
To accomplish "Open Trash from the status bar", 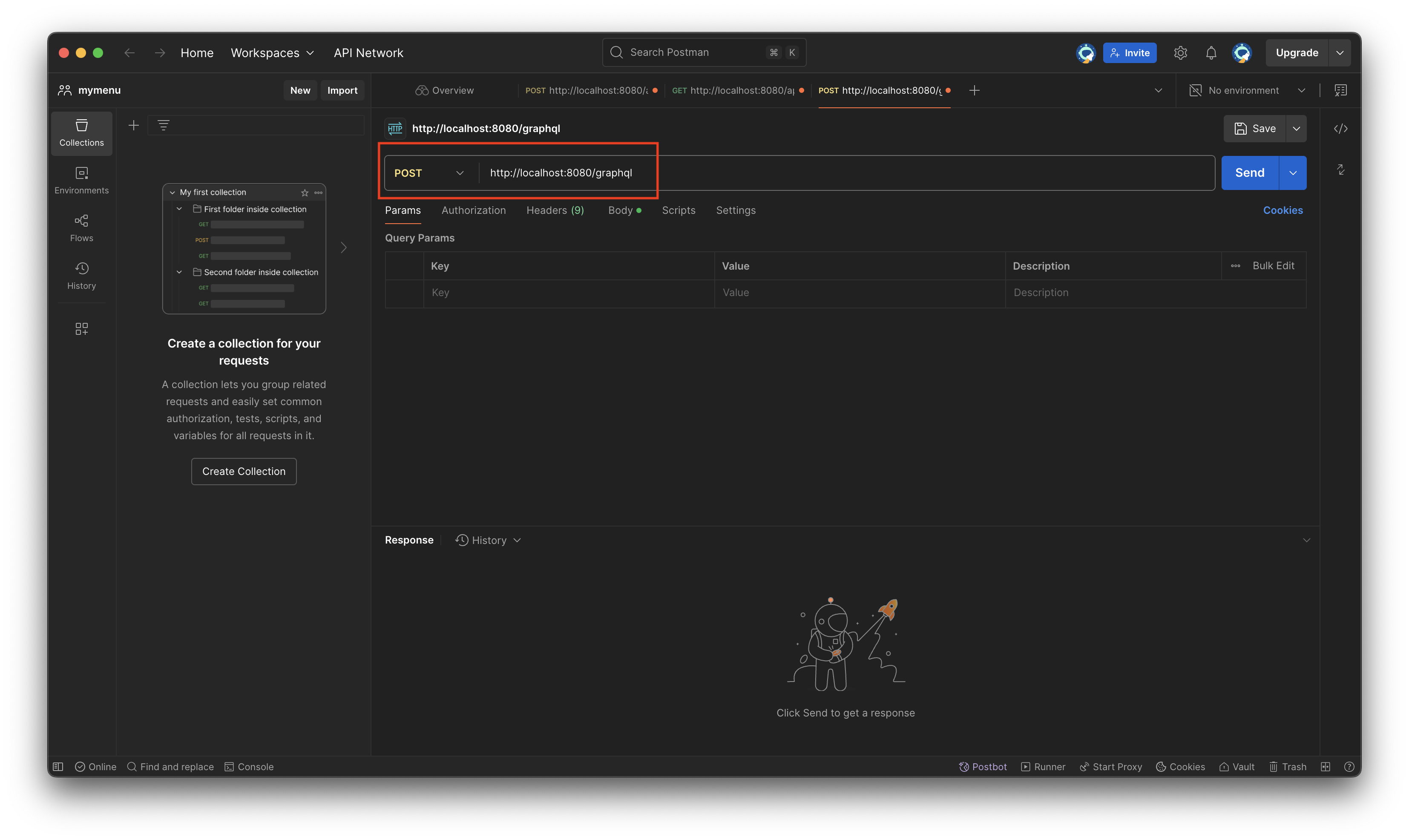I will 1287,766.
